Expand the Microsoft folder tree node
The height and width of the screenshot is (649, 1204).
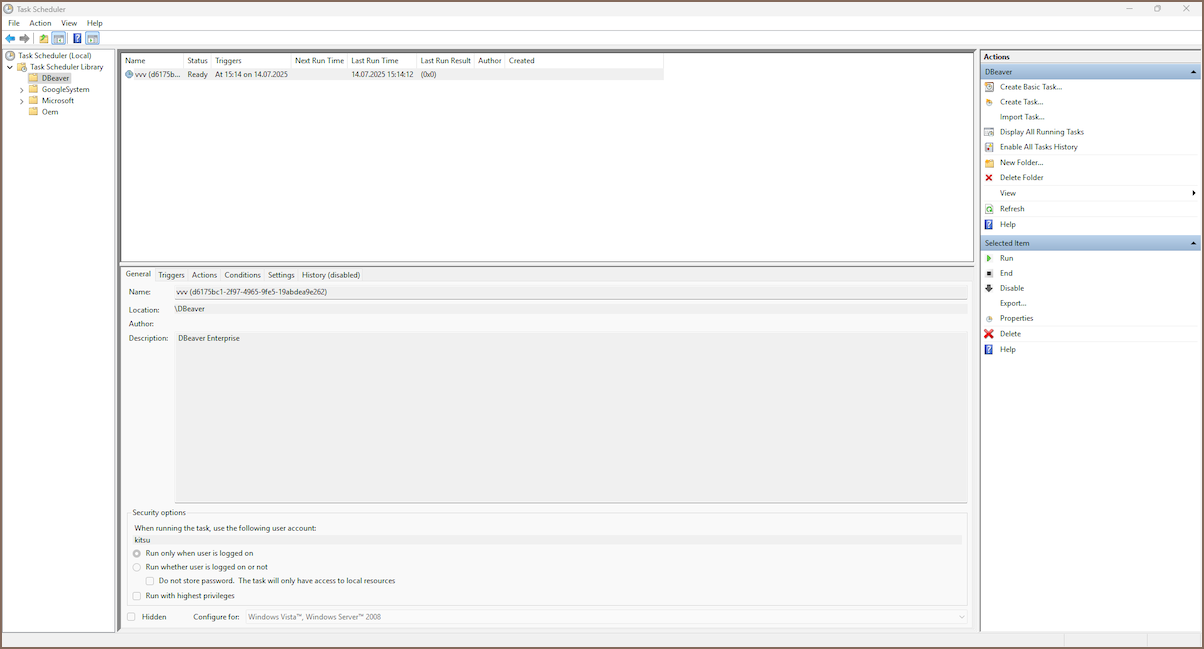click(x=22, y=101)
